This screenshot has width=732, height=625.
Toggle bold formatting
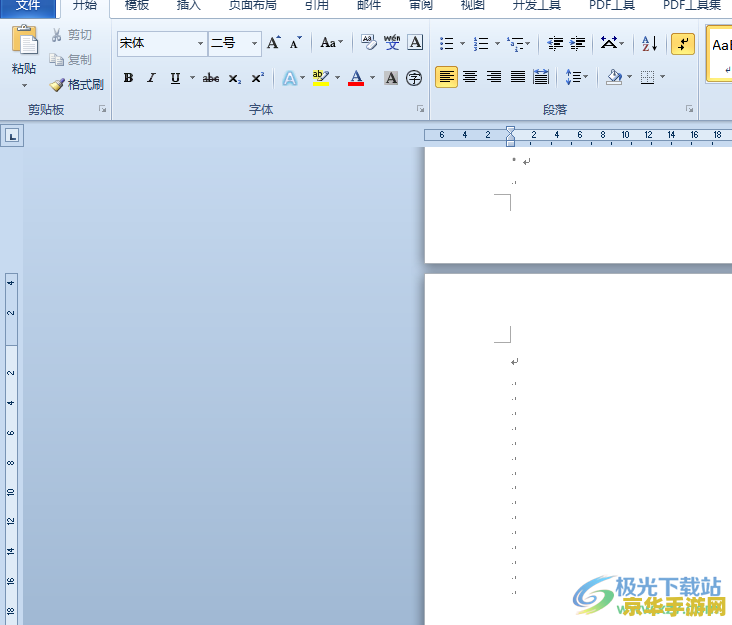128,78
